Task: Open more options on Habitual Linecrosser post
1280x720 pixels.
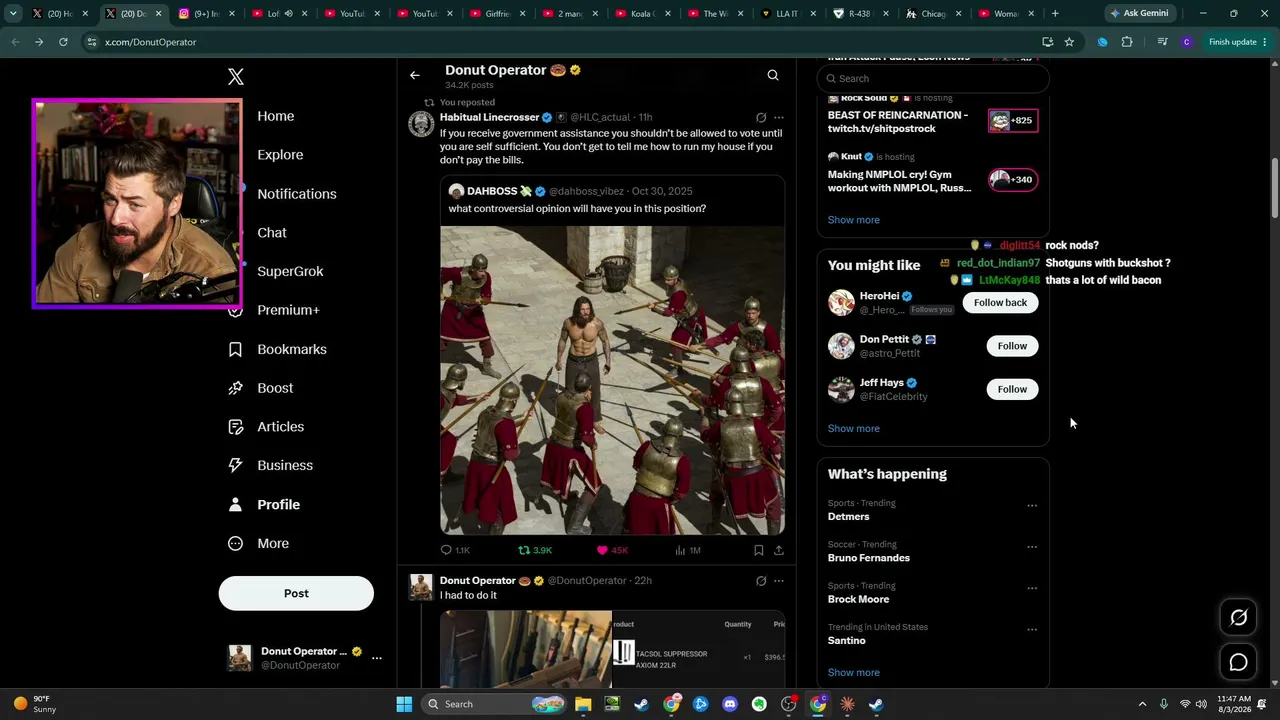Action: [x=779, y=118]
